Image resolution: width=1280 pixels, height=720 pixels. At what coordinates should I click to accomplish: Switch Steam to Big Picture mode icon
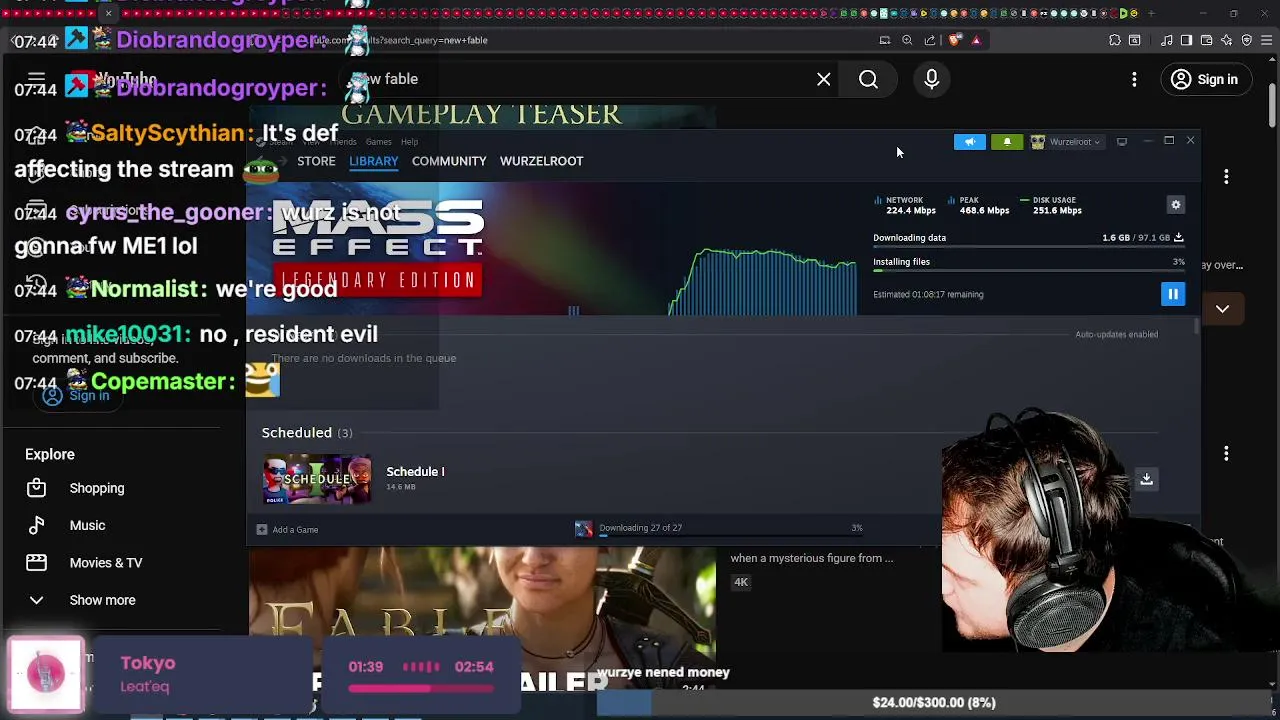click(1122, 142)
